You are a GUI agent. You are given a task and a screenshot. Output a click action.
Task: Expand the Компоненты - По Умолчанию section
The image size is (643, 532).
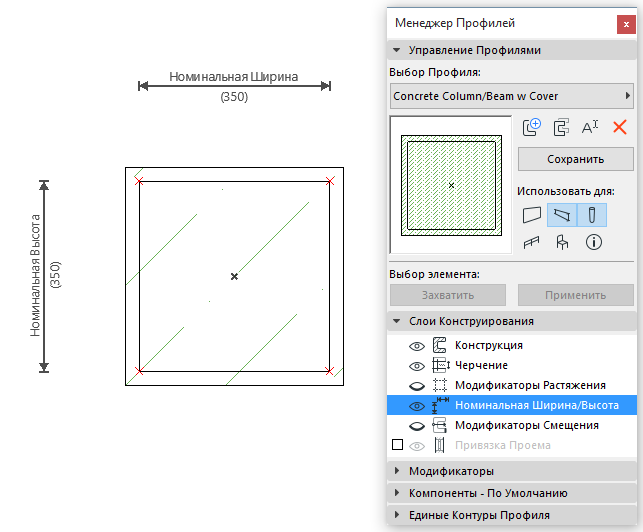397,493
